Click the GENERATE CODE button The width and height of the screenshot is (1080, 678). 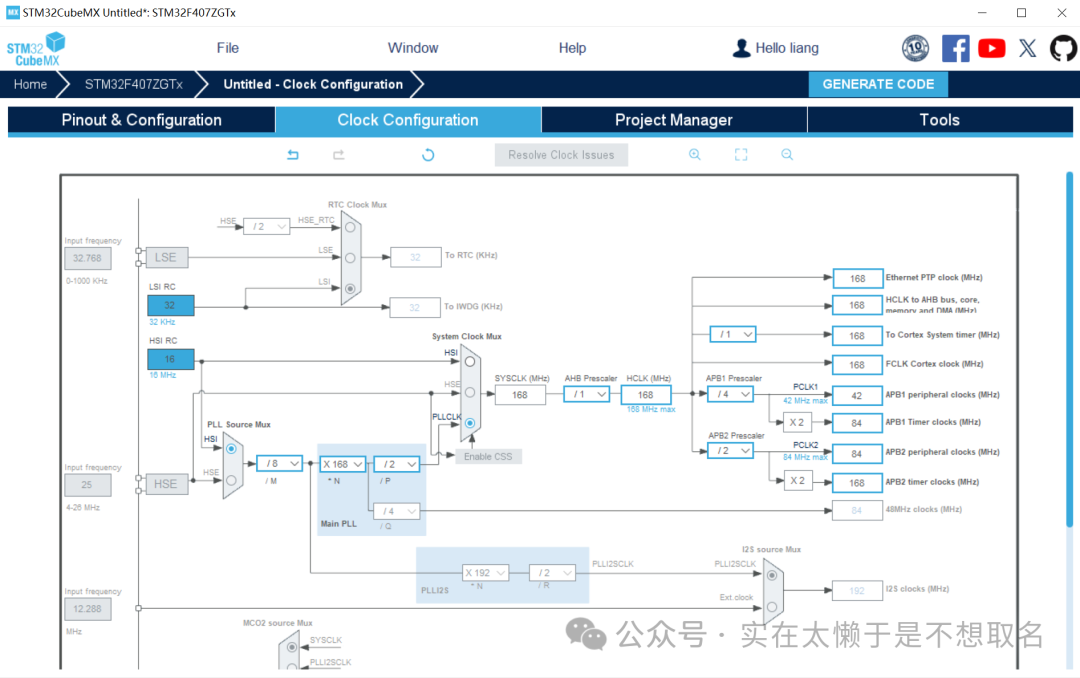click(878, 85)
